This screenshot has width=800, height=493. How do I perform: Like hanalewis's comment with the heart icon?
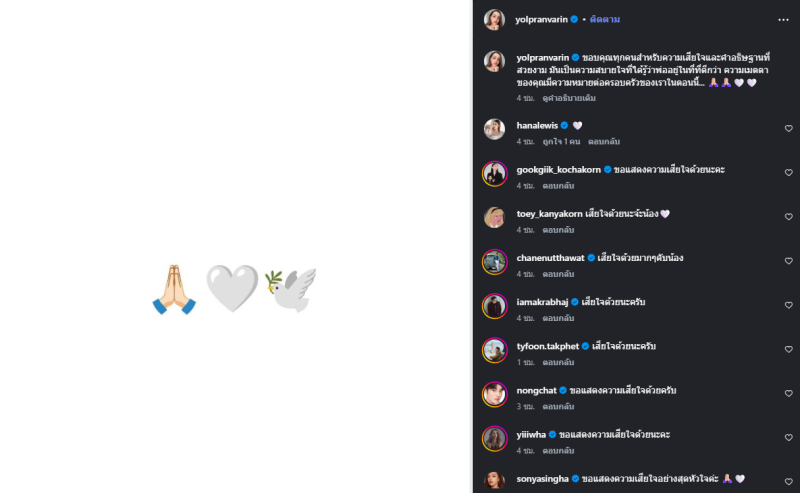pyautogui.click(x=788, y=129)
